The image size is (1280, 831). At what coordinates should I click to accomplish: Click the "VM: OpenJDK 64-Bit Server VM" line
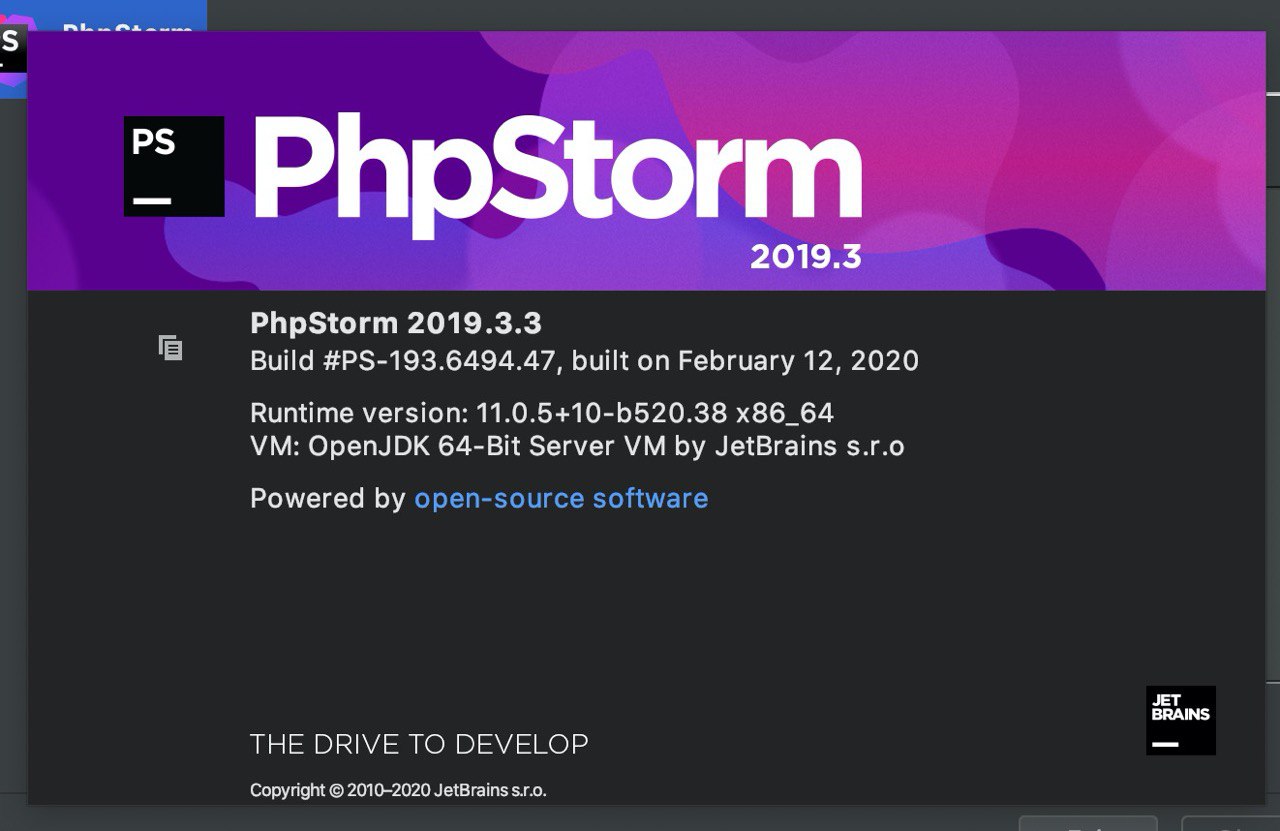coord(577,445)
